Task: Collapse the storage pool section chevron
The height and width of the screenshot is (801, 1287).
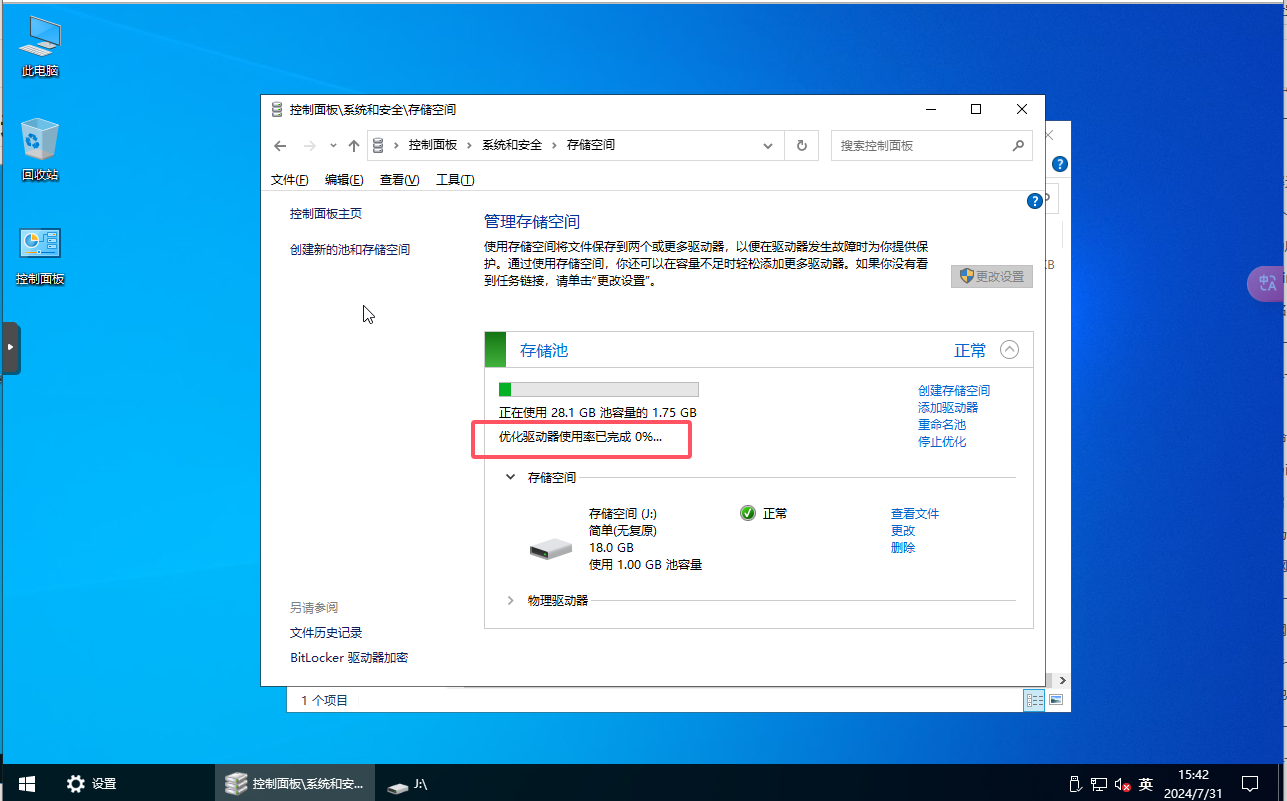Action: click(x=1009, y=350)
